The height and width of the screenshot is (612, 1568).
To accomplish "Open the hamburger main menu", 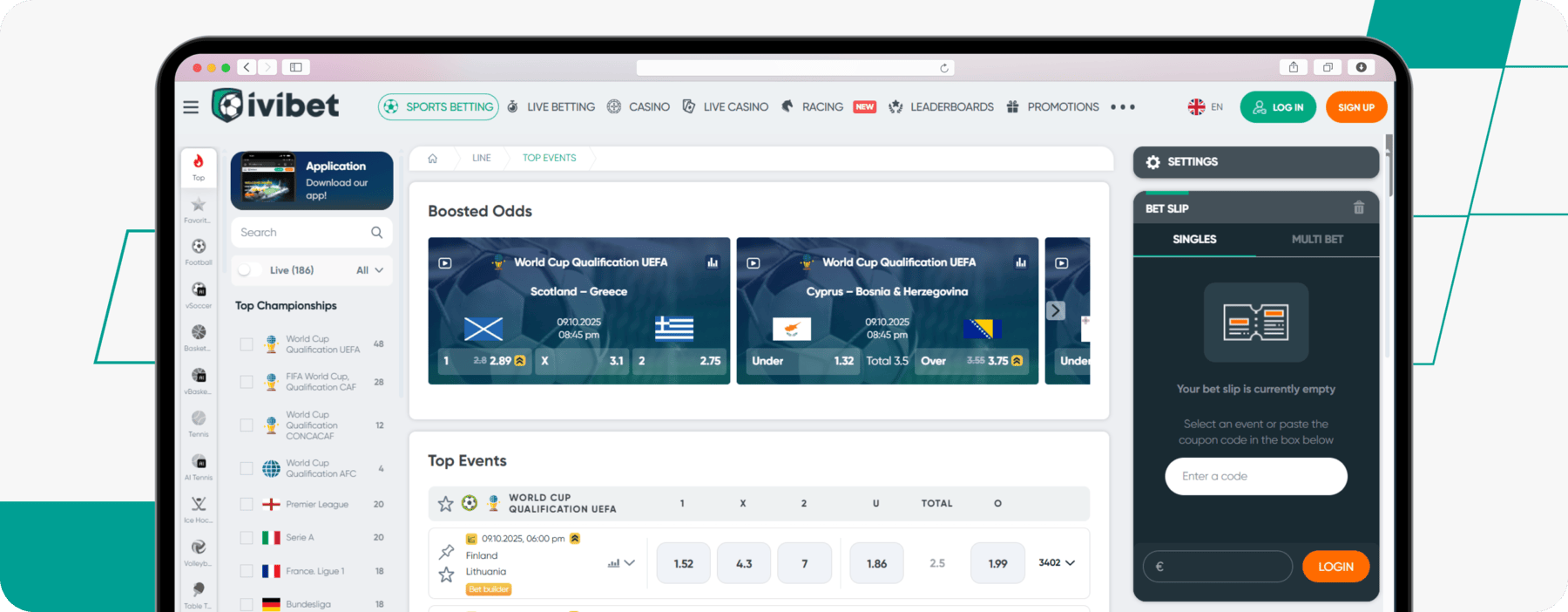I will (191, 107).
